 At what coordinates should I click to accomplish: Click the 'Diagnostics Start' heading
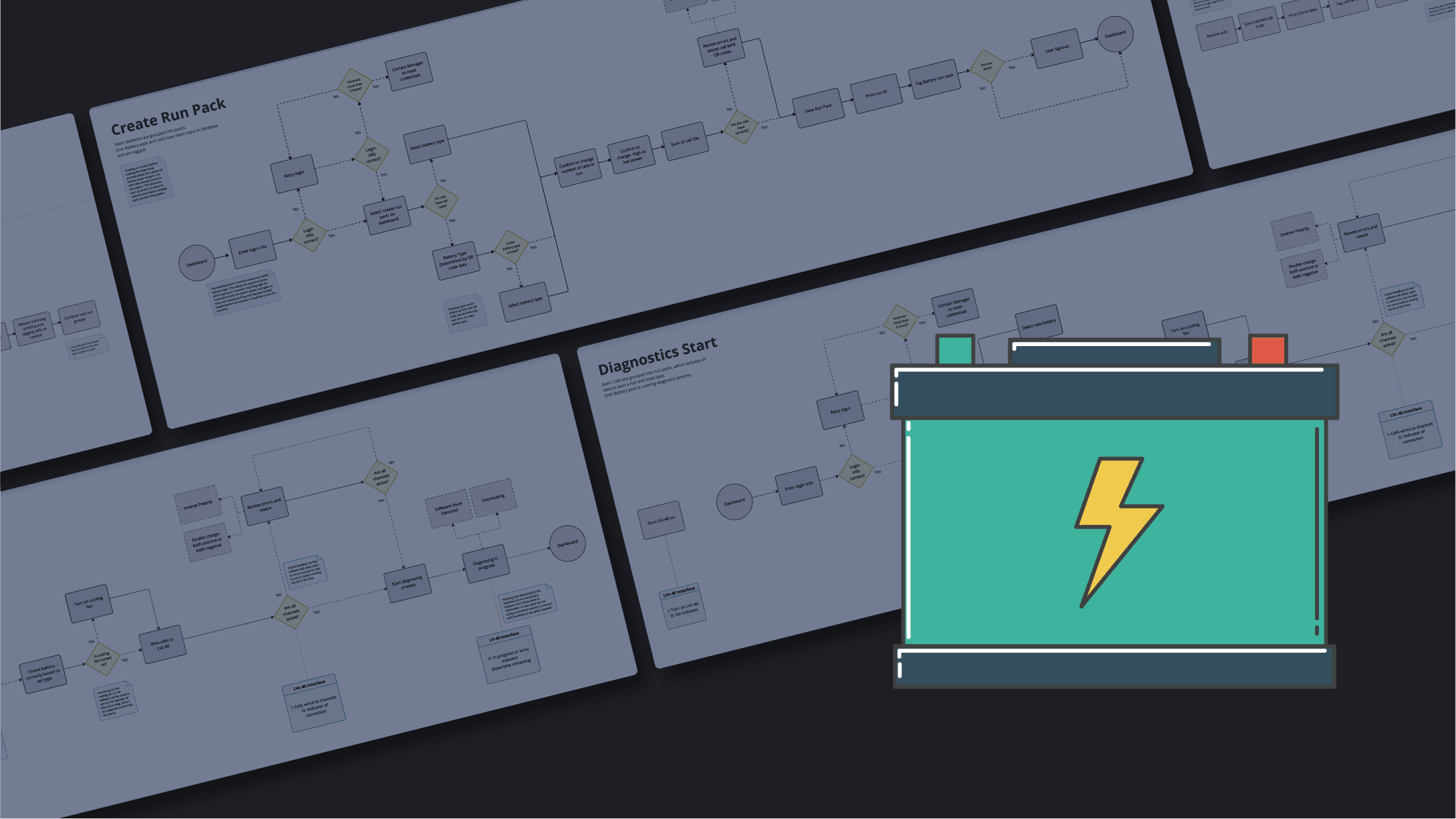[657, 357]
